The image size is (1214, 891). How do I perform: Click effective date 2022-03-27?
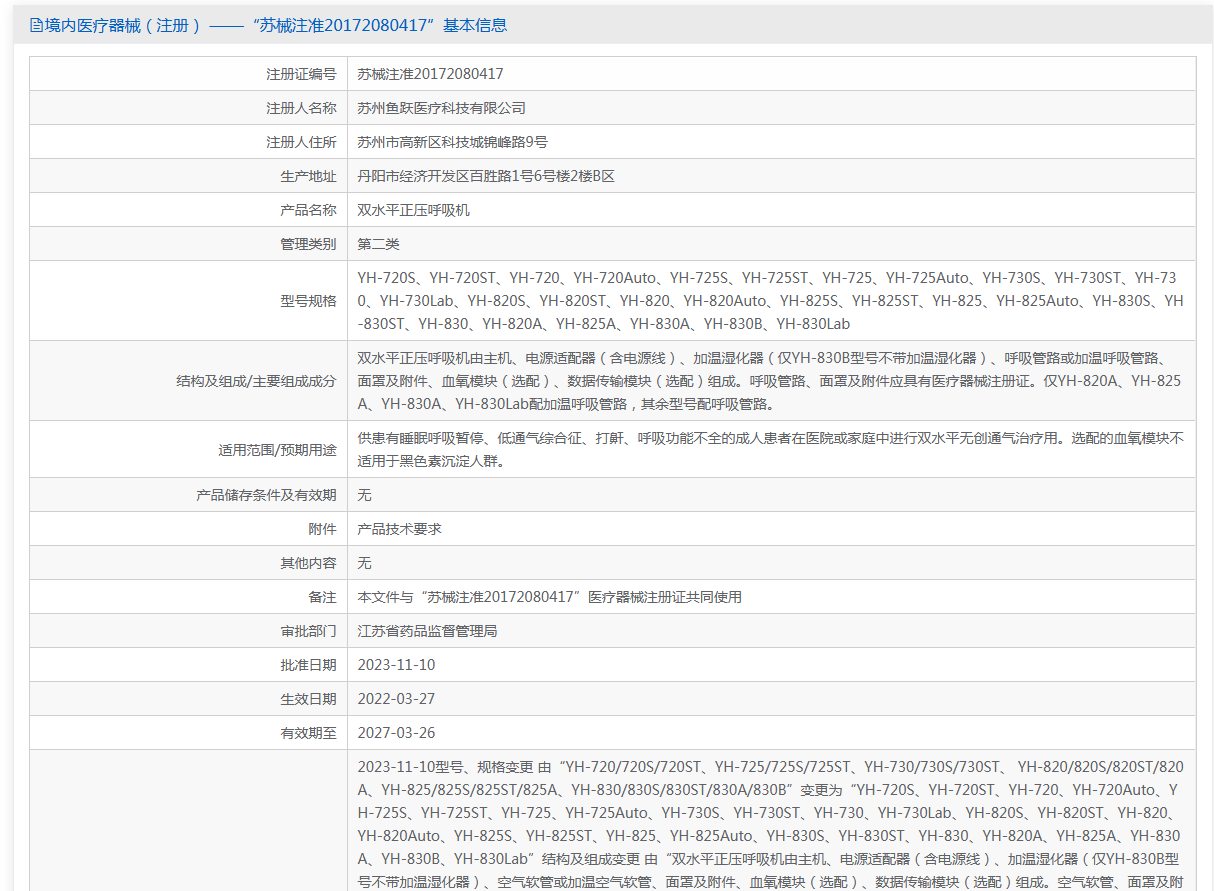pyautogui.click(x=397, y=699)
